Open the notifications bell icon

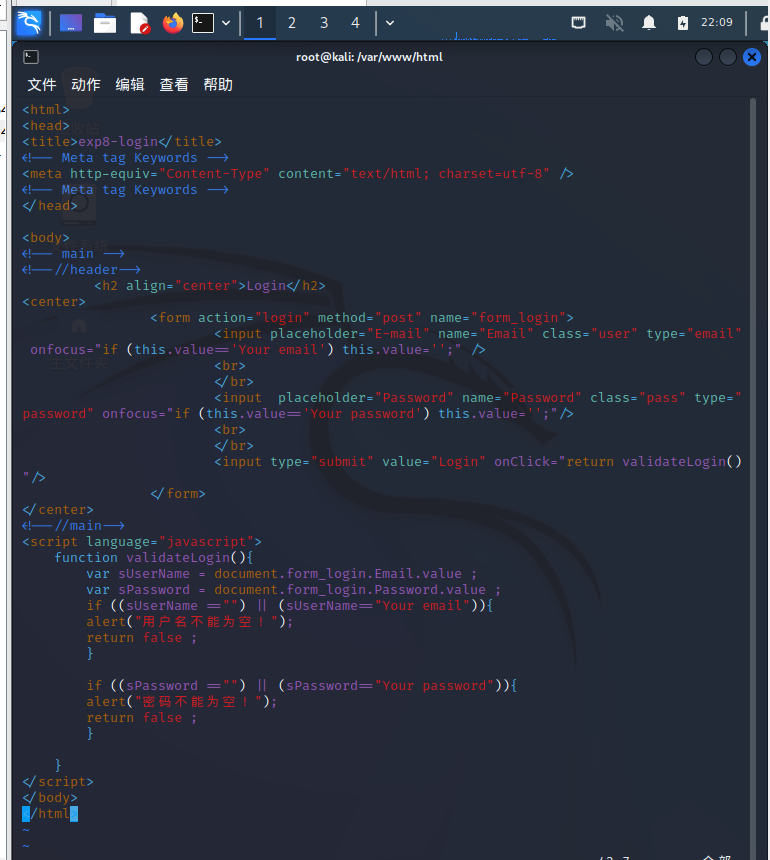coord(649,22)
